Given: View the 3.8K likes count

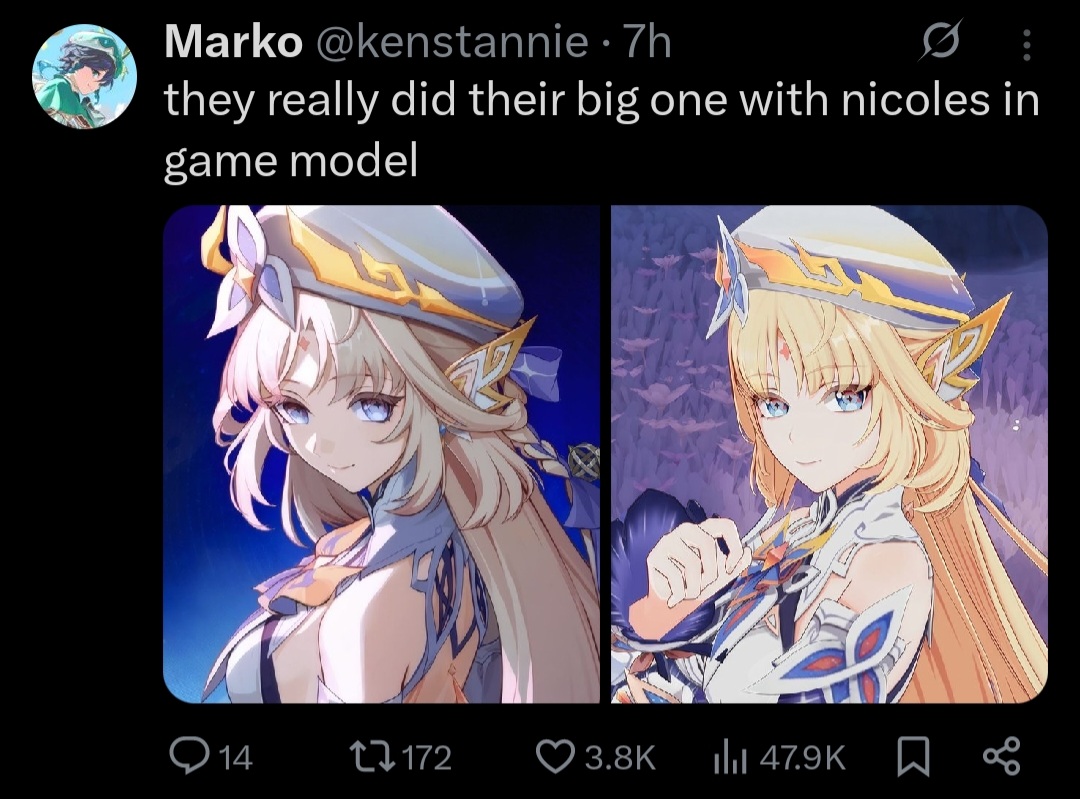Looking at the screenshot, I should (x=619, y=758).
